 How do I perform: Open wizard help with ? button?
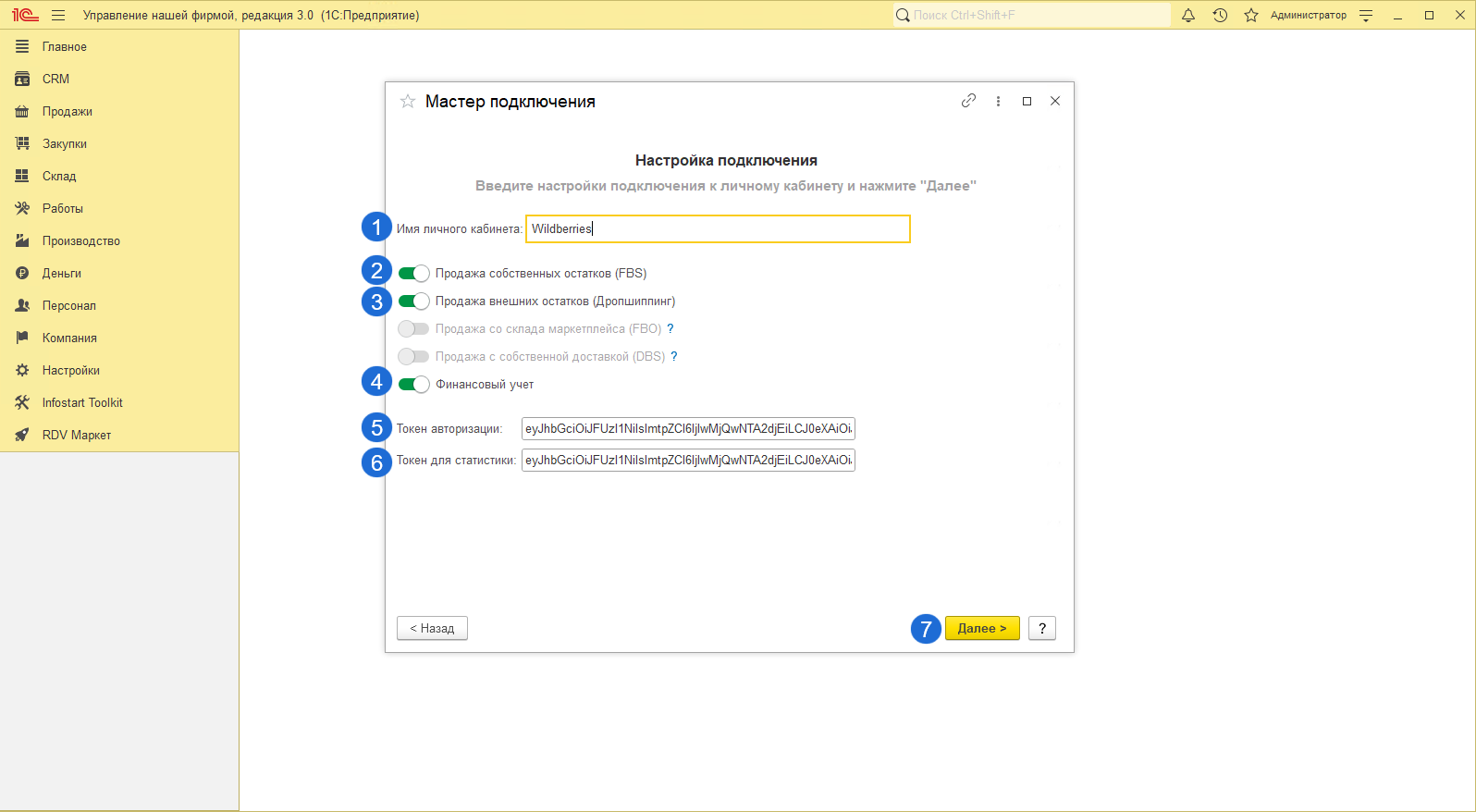pyautogui.click(x=1042, y=628)
